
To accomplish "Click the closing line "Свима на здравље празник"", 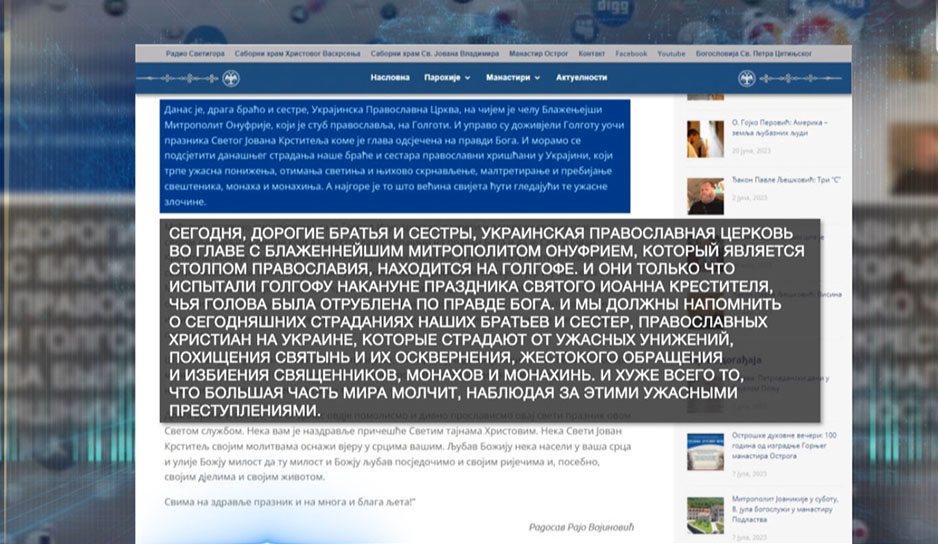I will pyautogui.click(x=290, y=502).
